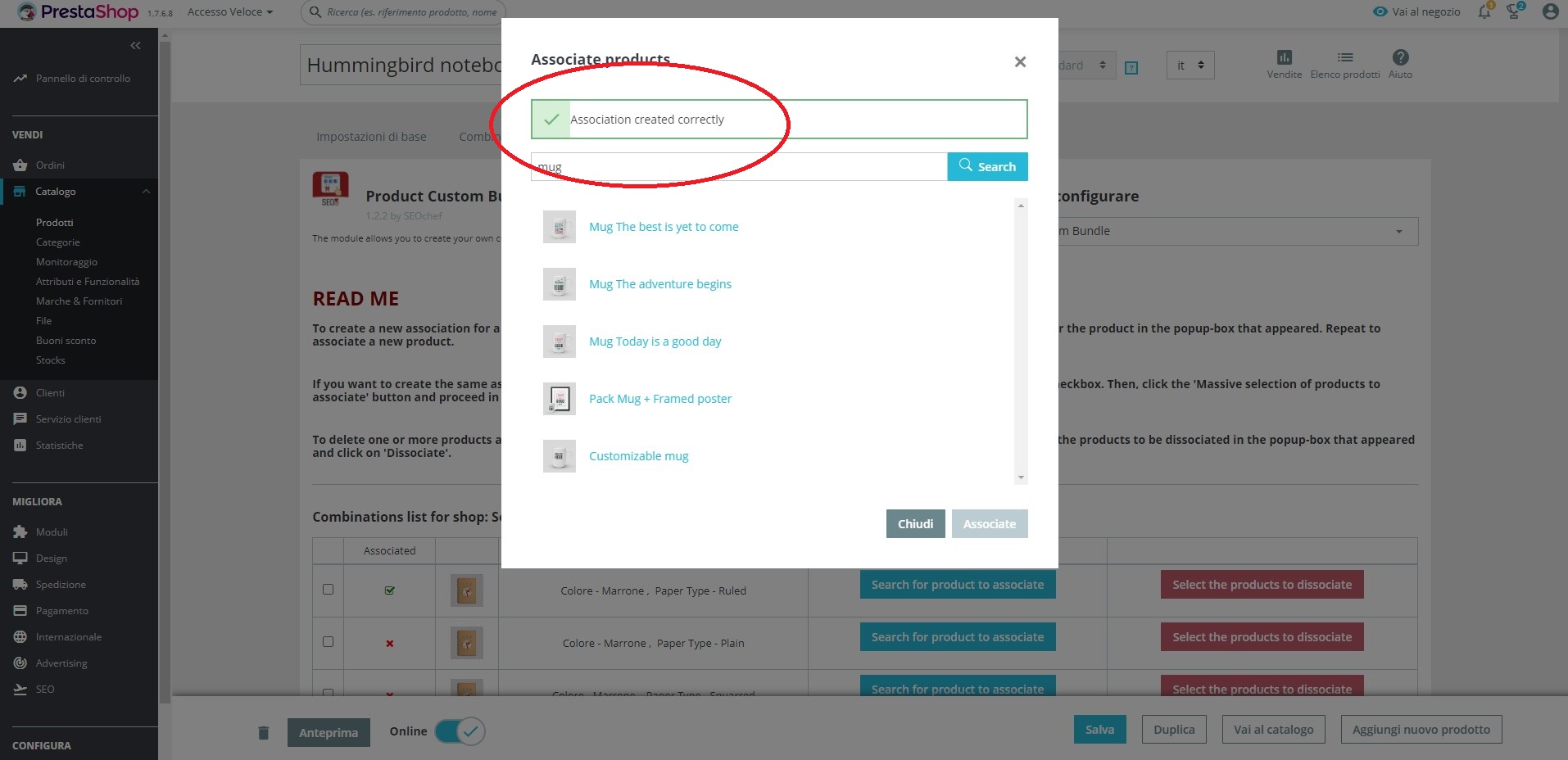Tick checkbox for Marrone Ruled combination
Viewport: 1568px width, 760px height.
pyautogui.click(x=329, y=589)
